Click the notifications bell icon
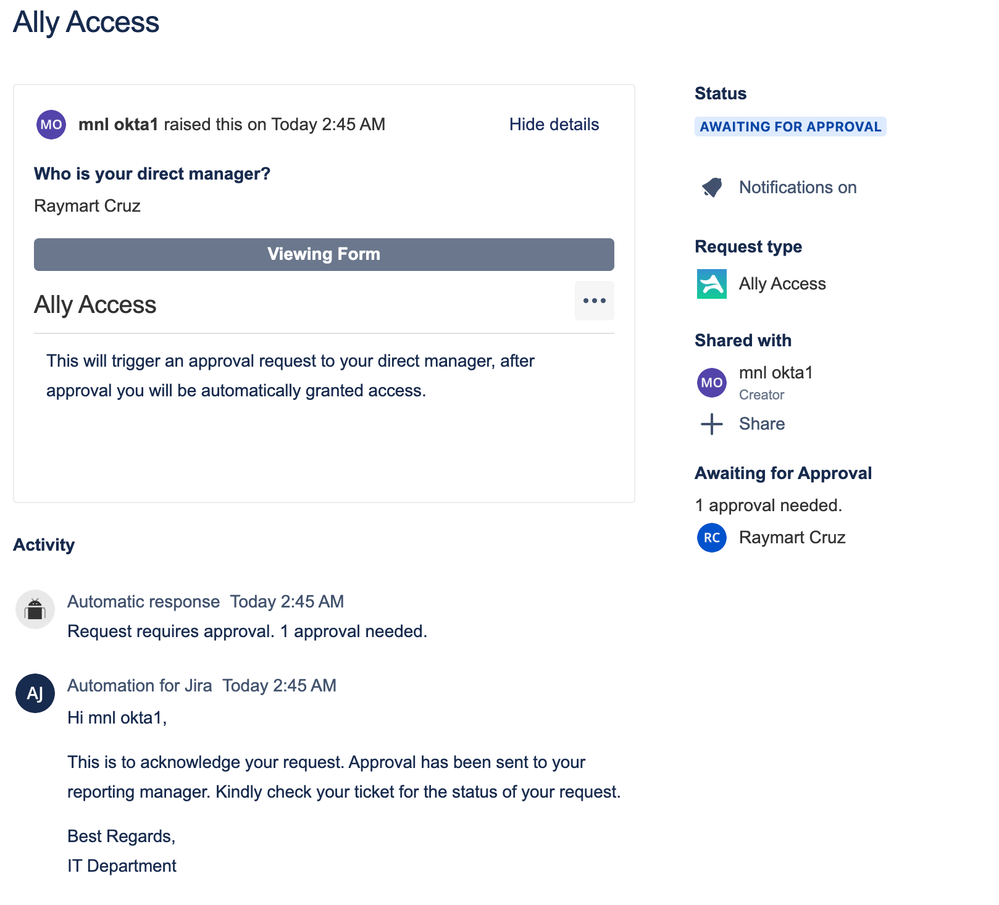Screen dimensions: 999x905 click(712, 187)
